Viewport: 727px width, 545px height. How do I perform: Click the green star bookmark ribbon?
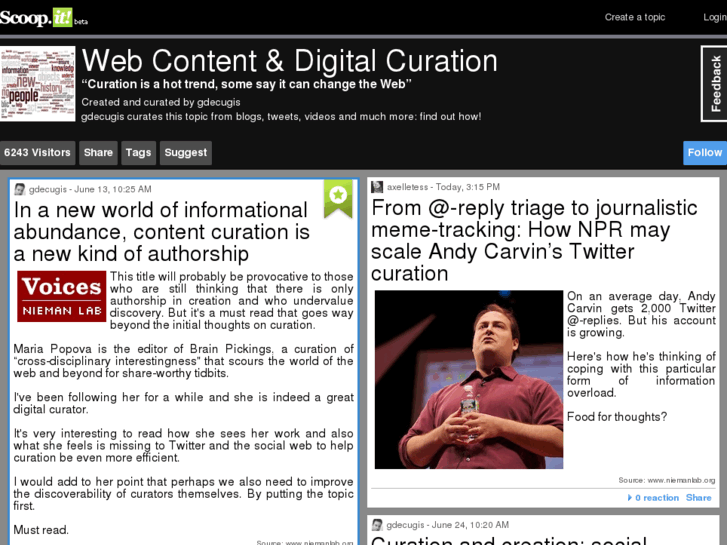(x=338, y=199)
